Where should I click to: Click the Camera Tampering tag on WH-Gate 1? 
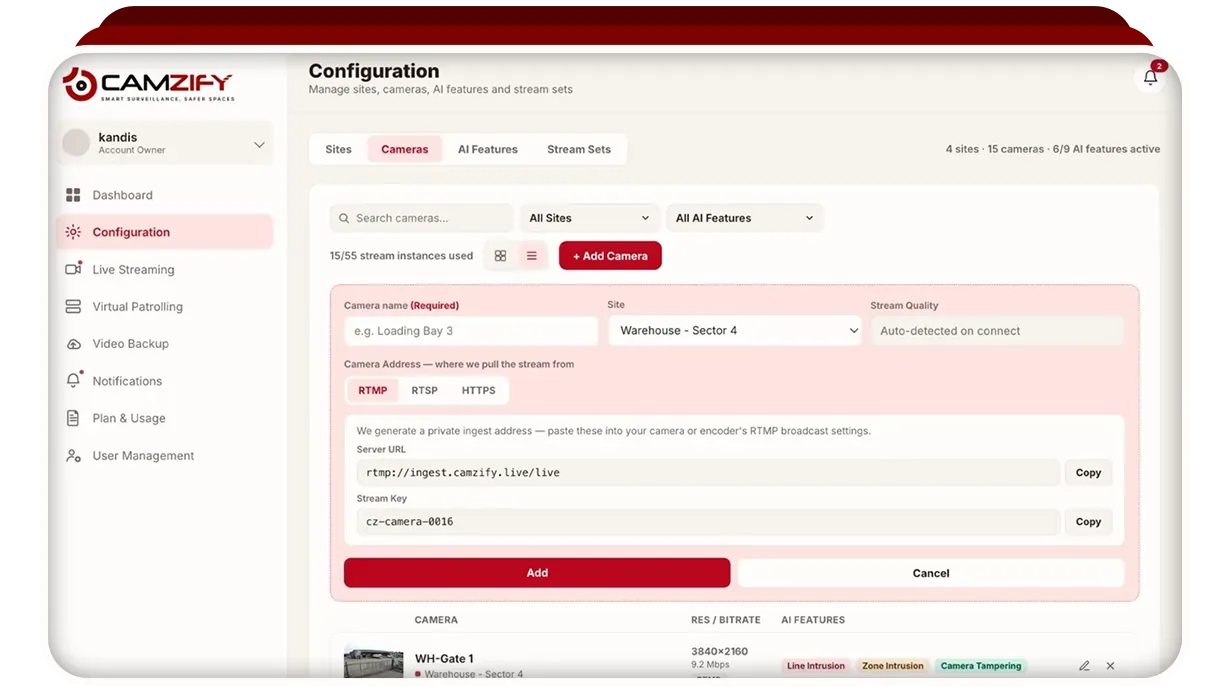click(981, 666)
